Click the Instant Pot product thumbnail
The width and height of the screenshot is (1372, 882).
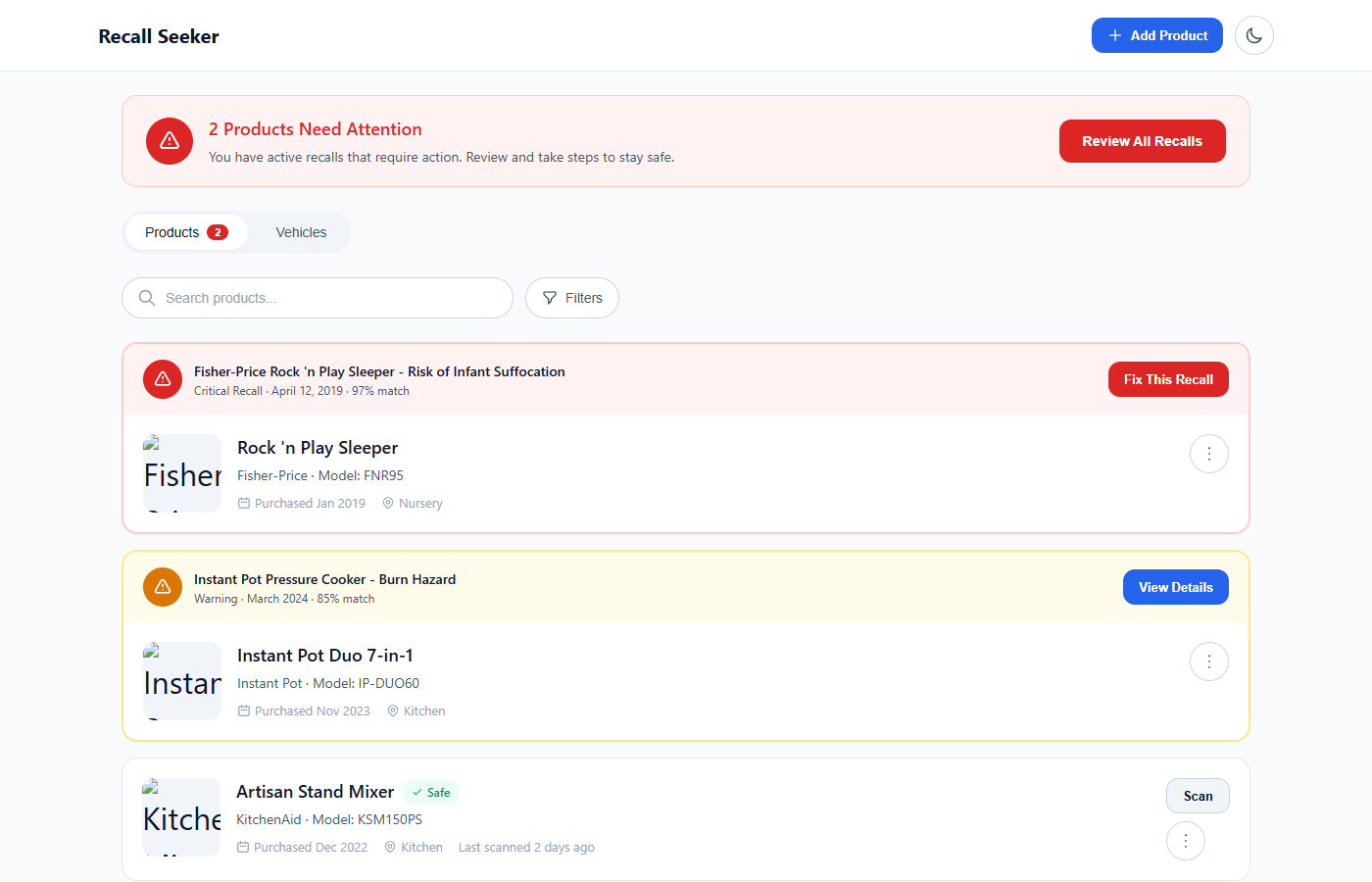coord(182,681)
